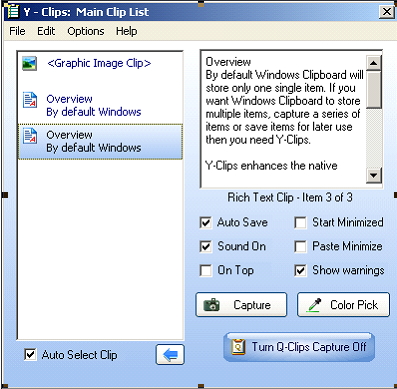
Task: Open the Options menu
Action: coord(86,31)
